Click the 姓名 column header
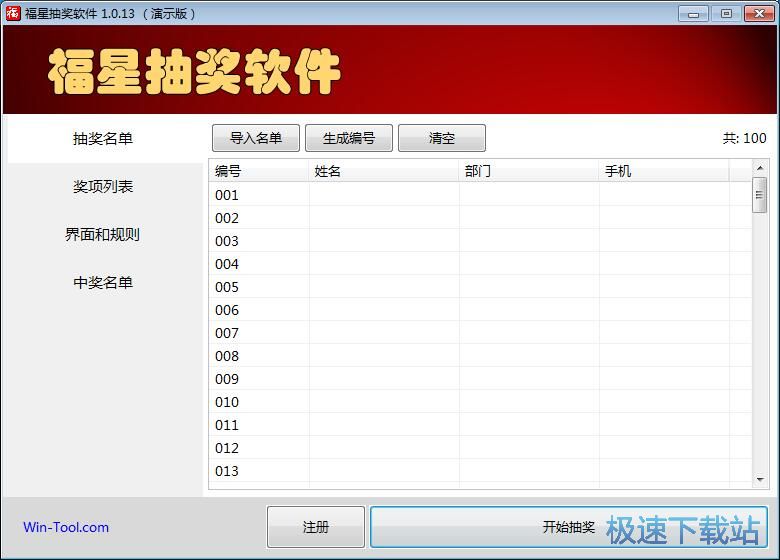780x560 pixels. click(x=384, y=171)
